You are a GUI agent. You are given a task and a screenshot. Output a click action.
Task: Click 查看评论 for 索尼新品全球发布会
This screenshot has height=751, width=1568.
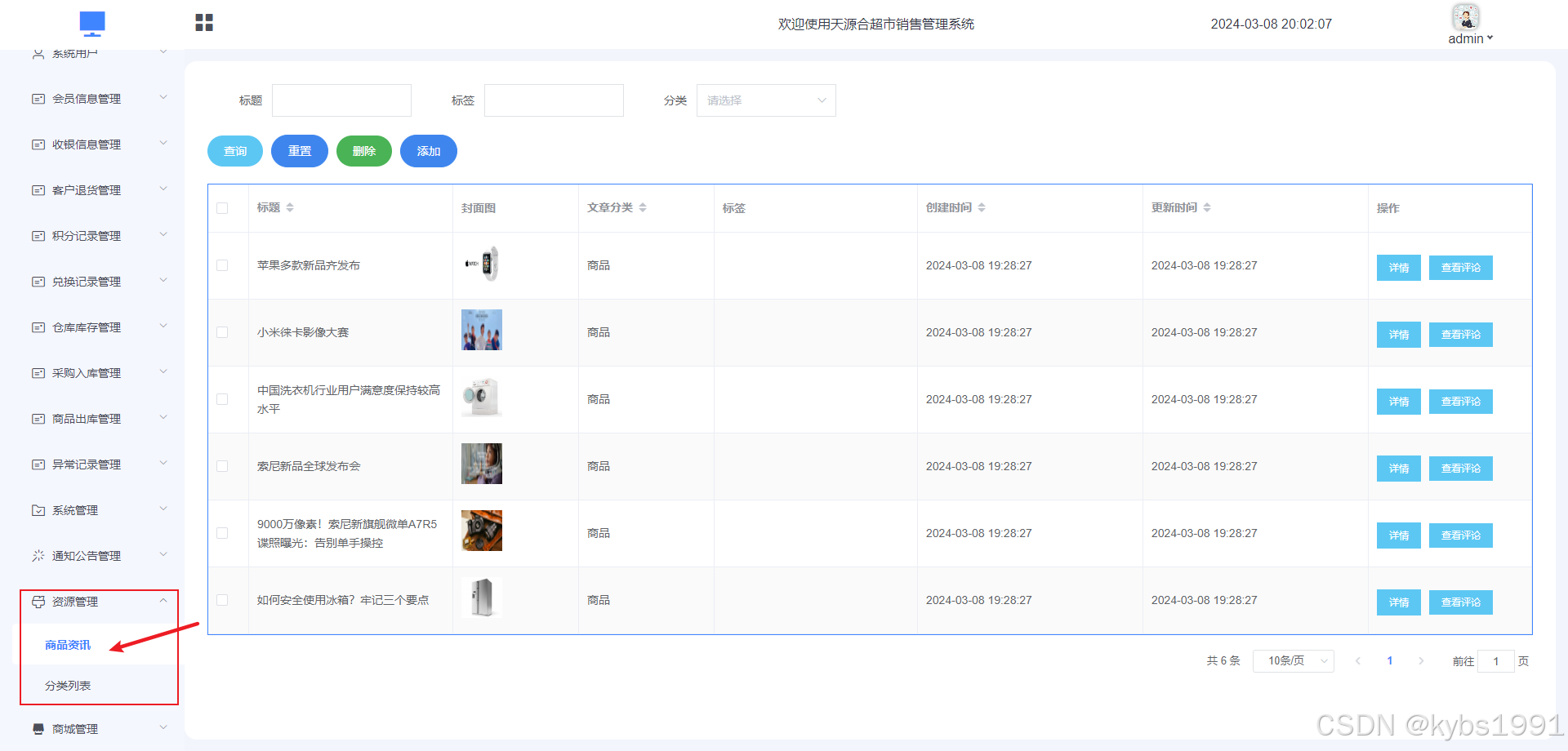(x=1461, y=469)
